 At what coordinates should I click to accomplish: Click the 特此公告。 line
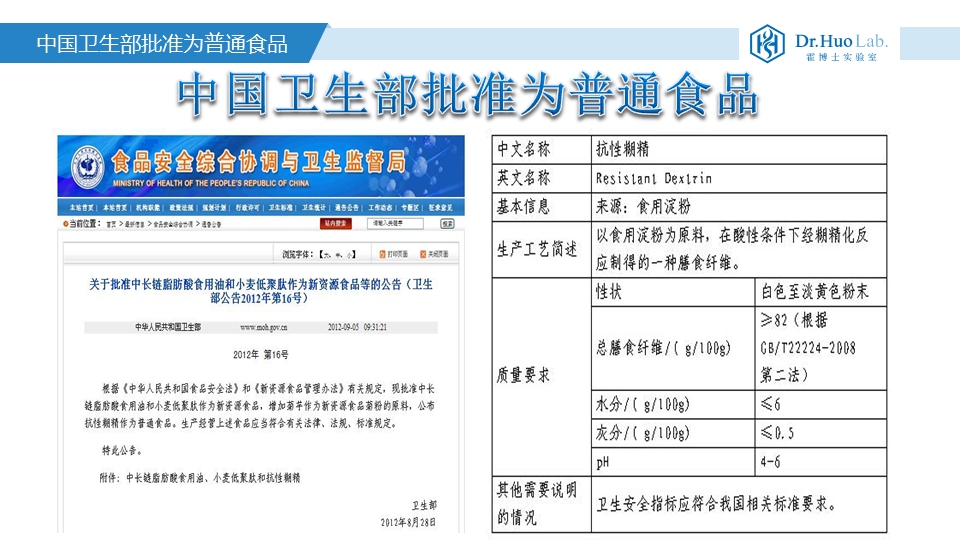click(122, 451)
